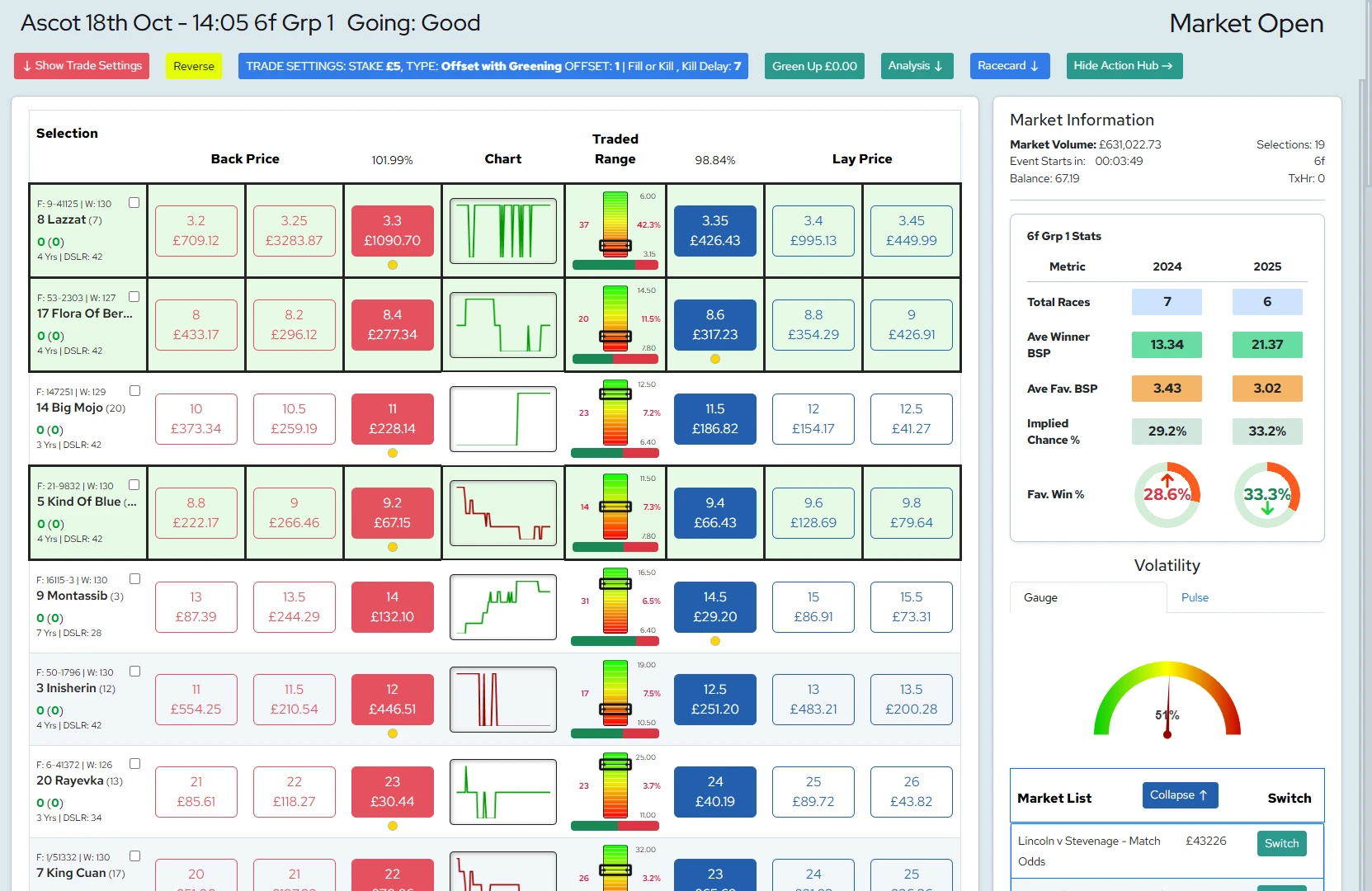
Task: Switch to Lincoln v Stevenage Match Odds
Action: coord(1280,843)
